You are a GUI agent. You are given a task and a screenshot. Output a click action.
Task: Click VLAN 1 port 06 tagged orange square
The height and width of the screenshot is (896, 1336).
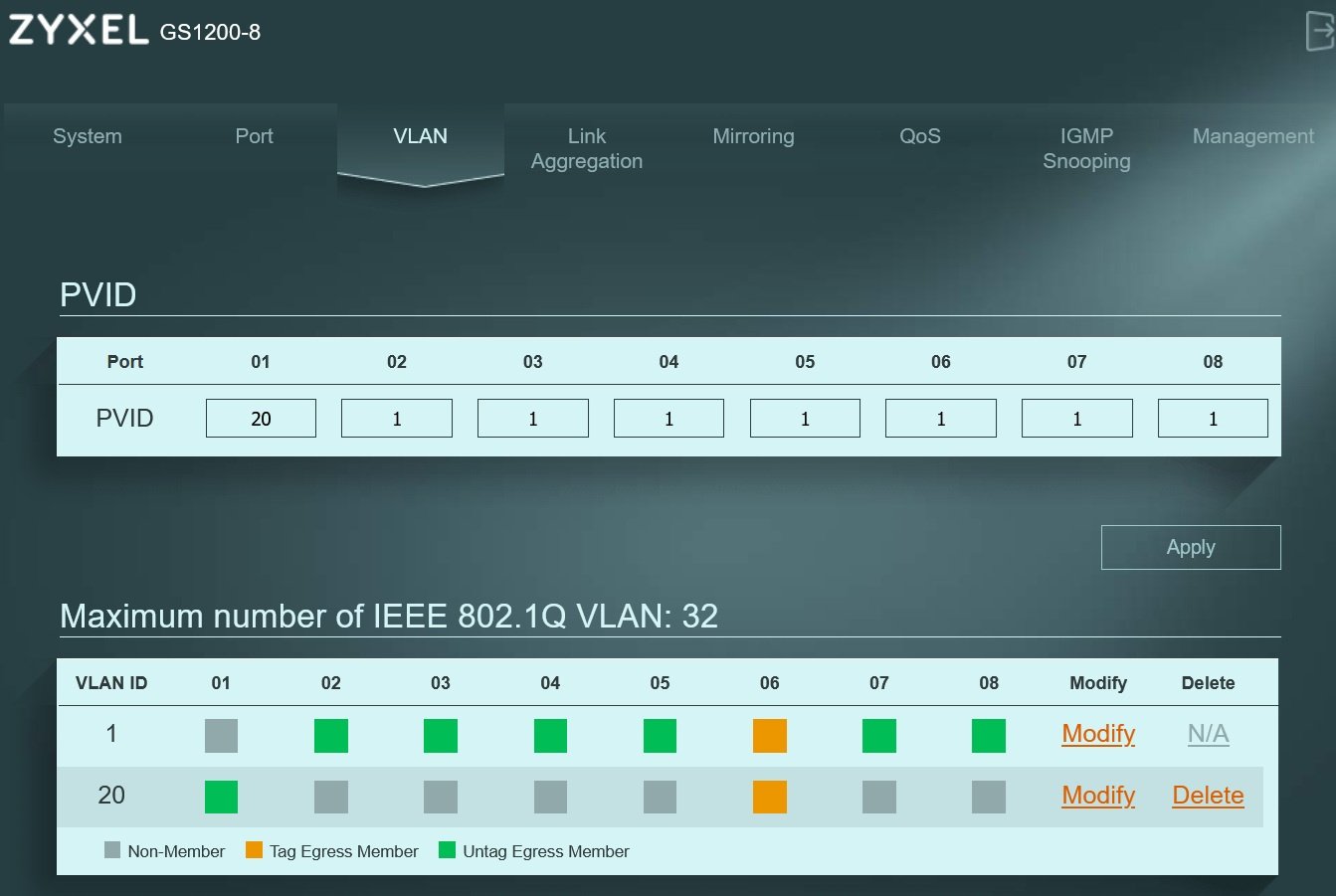pos(769,735)
